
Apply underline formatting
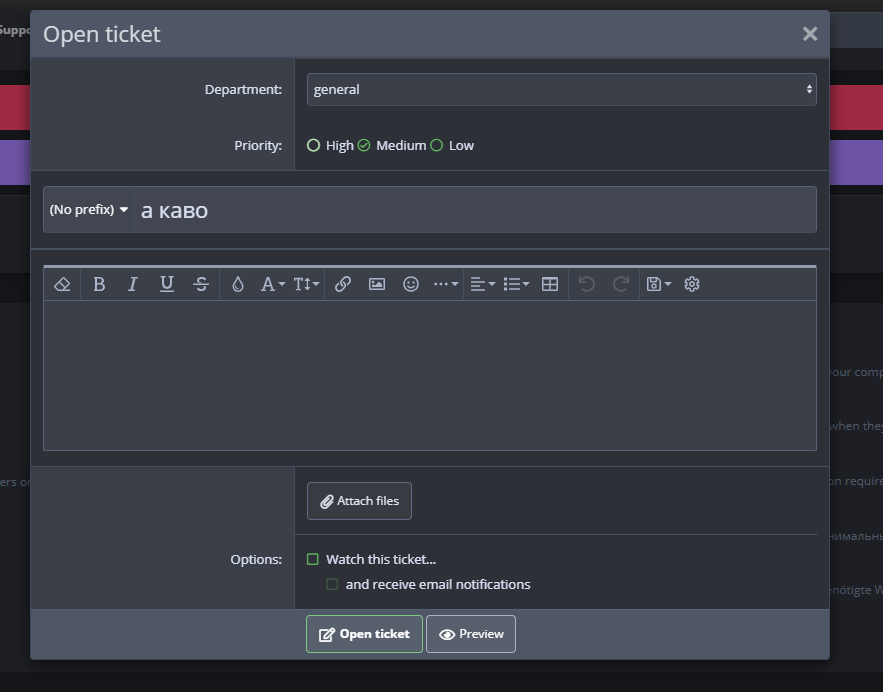point(167,284)
